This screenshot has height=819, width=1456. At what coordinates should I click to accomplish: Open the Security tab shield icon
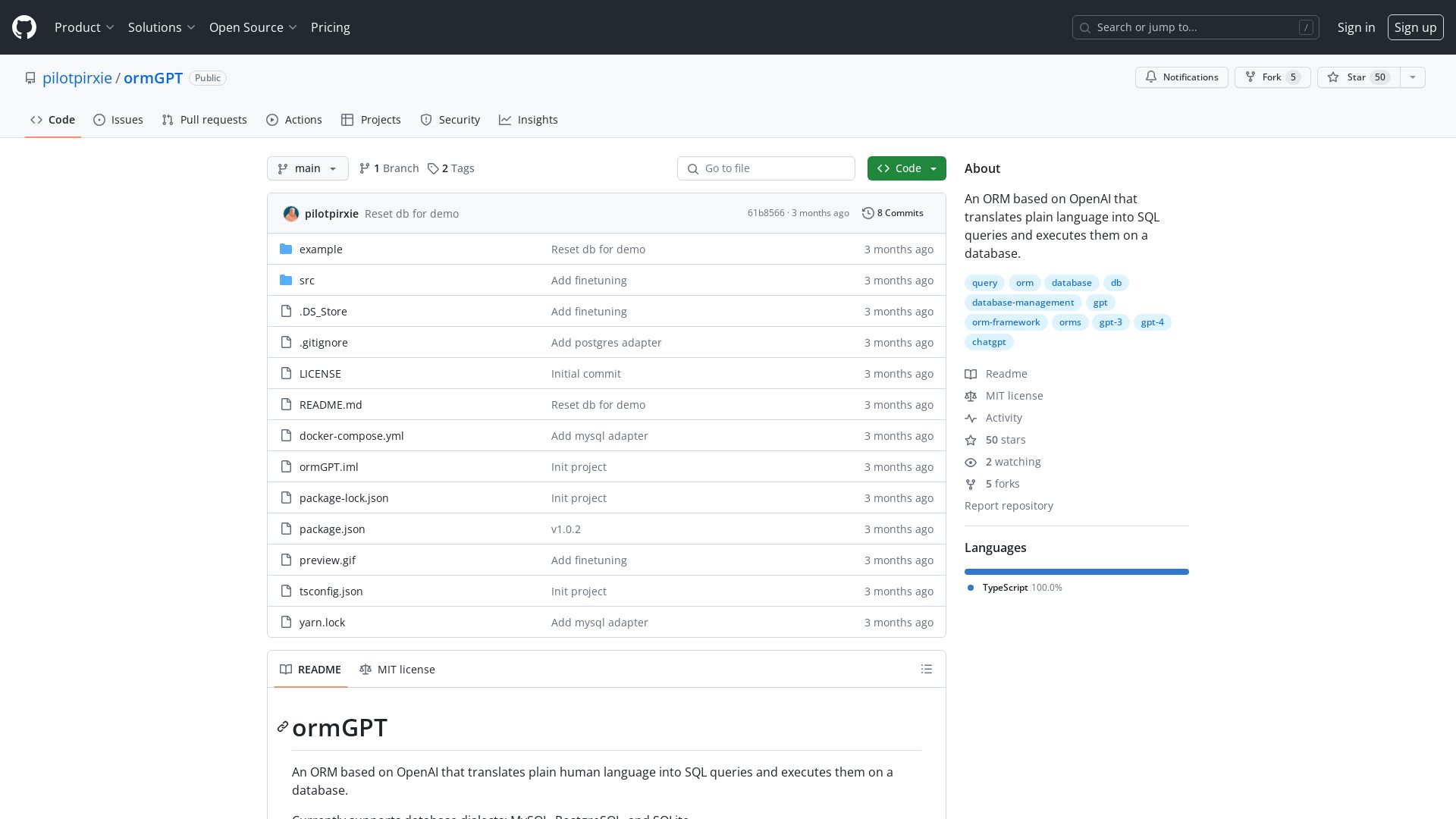[426, 120]
